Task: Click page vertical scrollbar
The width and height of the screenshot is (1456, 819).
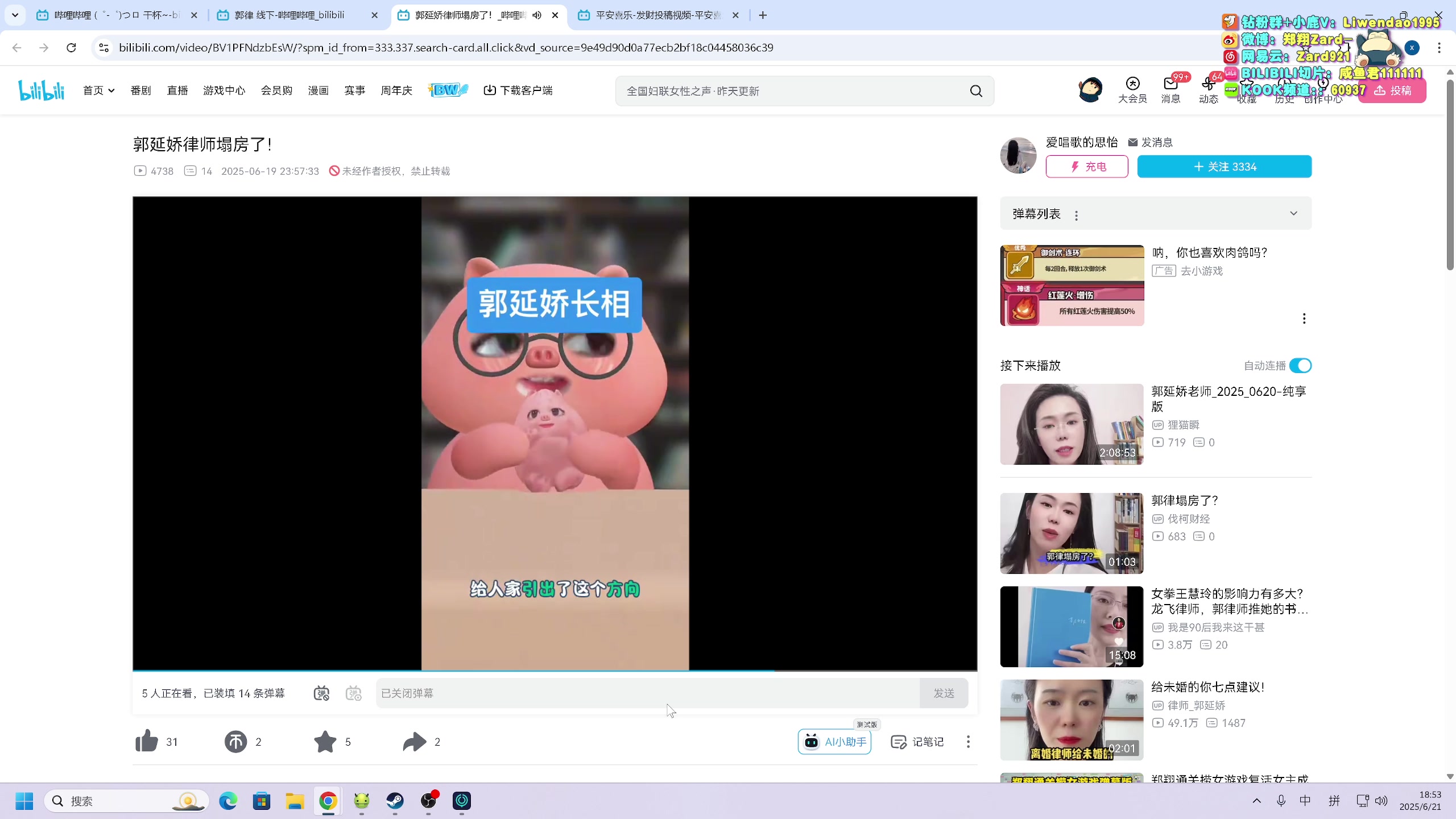Action: click(1450, 176)
